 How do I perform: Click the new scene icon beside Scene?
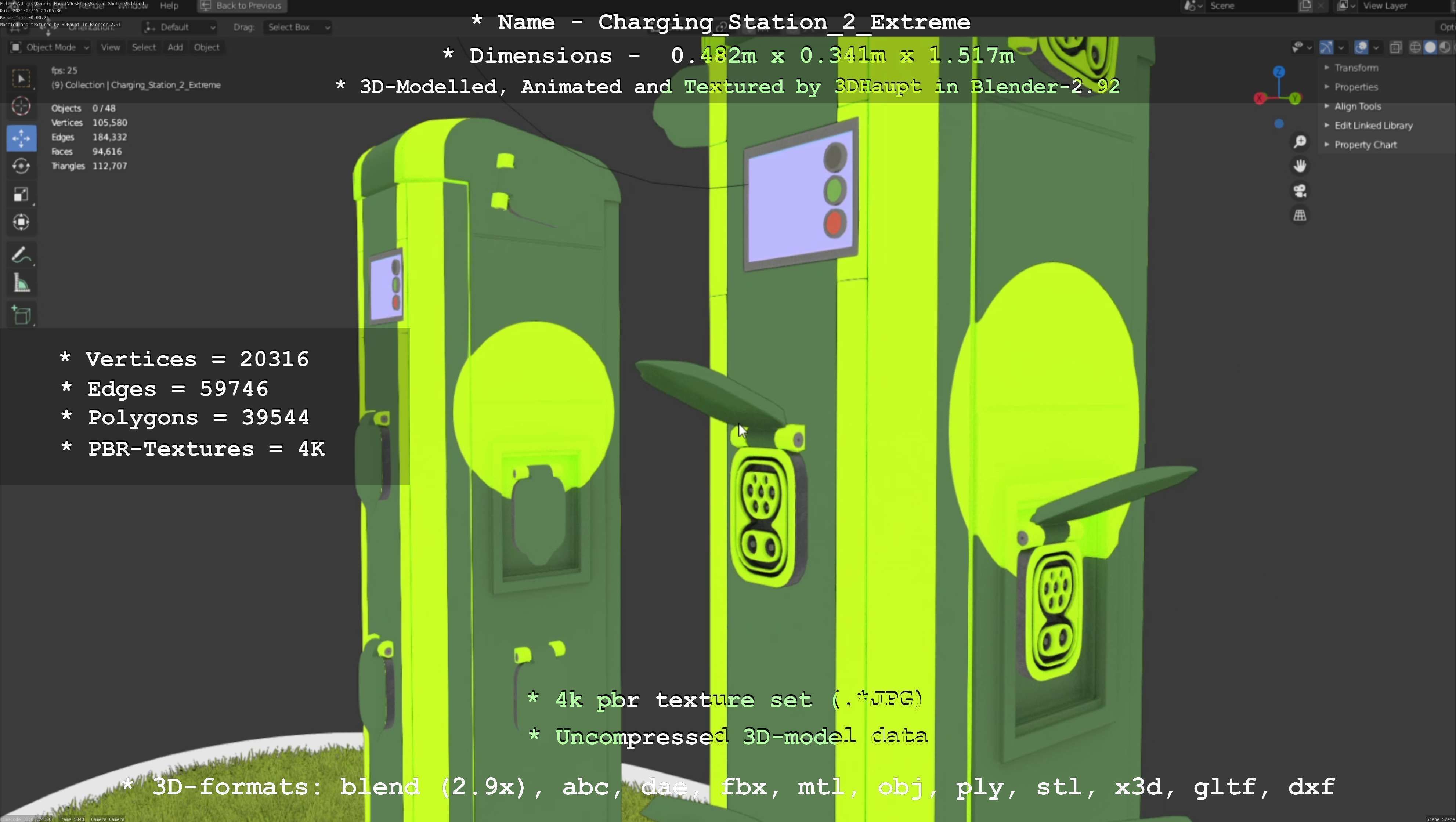tap(1306, 6)
